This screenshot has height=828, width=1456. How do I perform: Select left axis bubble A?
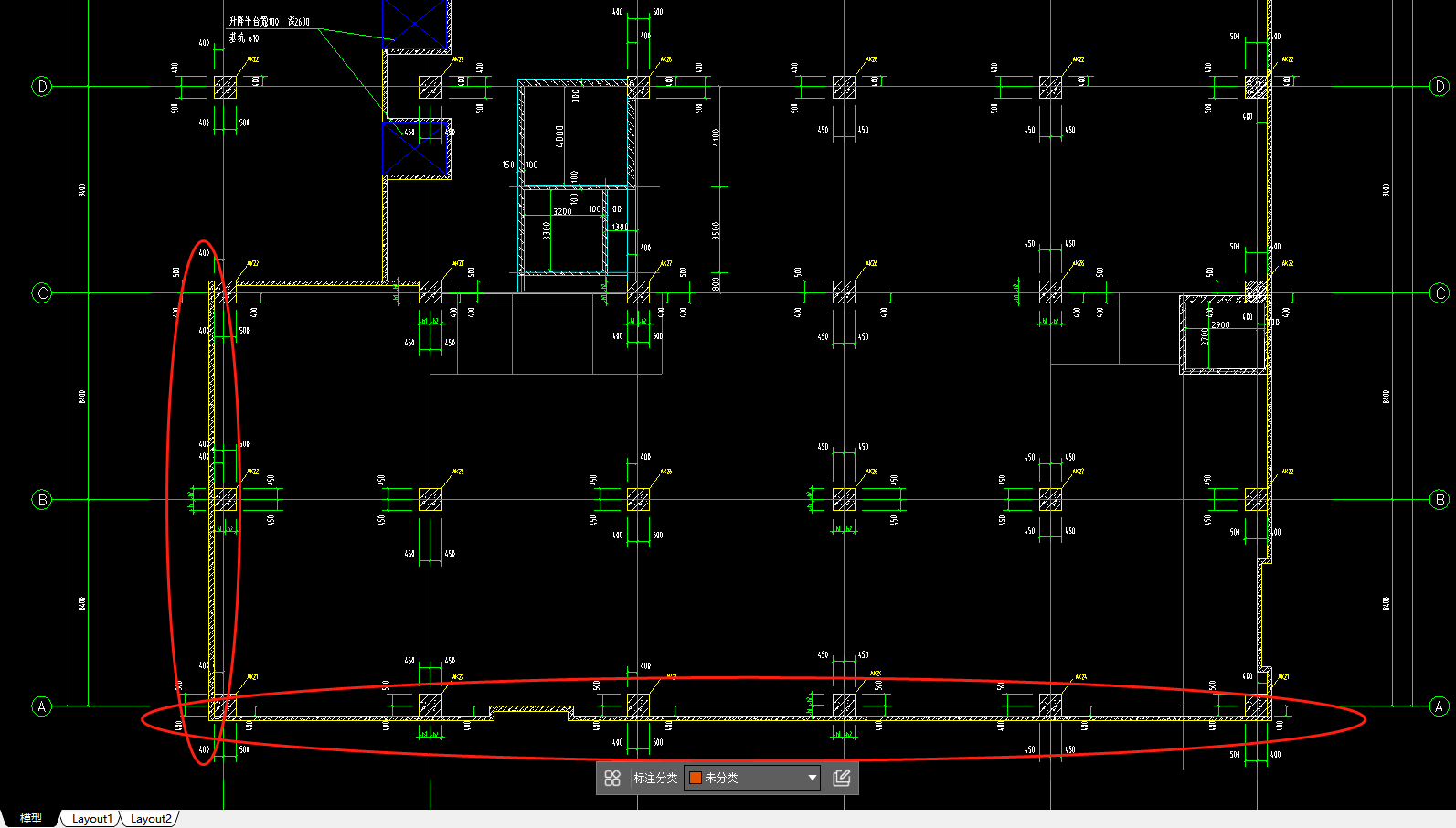42,706
